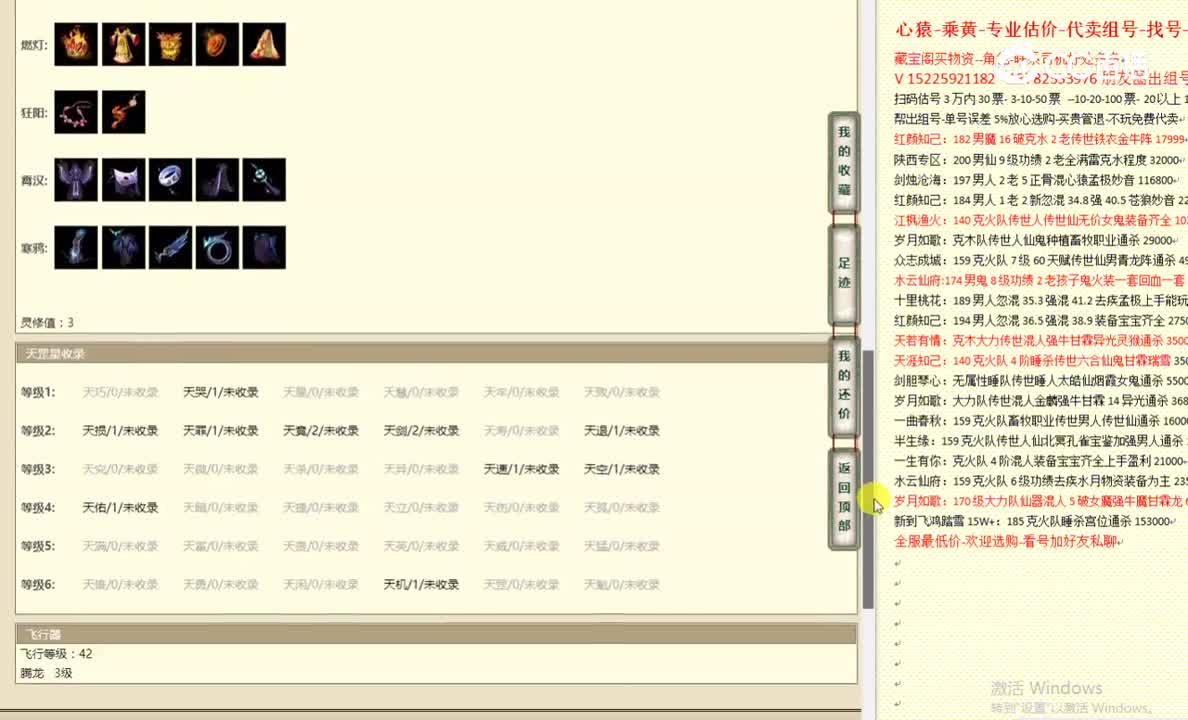Screen dimensions: 1188x720
Task: Select the flame staff in the 狂阳 row
Action: [x=123, y=112]
